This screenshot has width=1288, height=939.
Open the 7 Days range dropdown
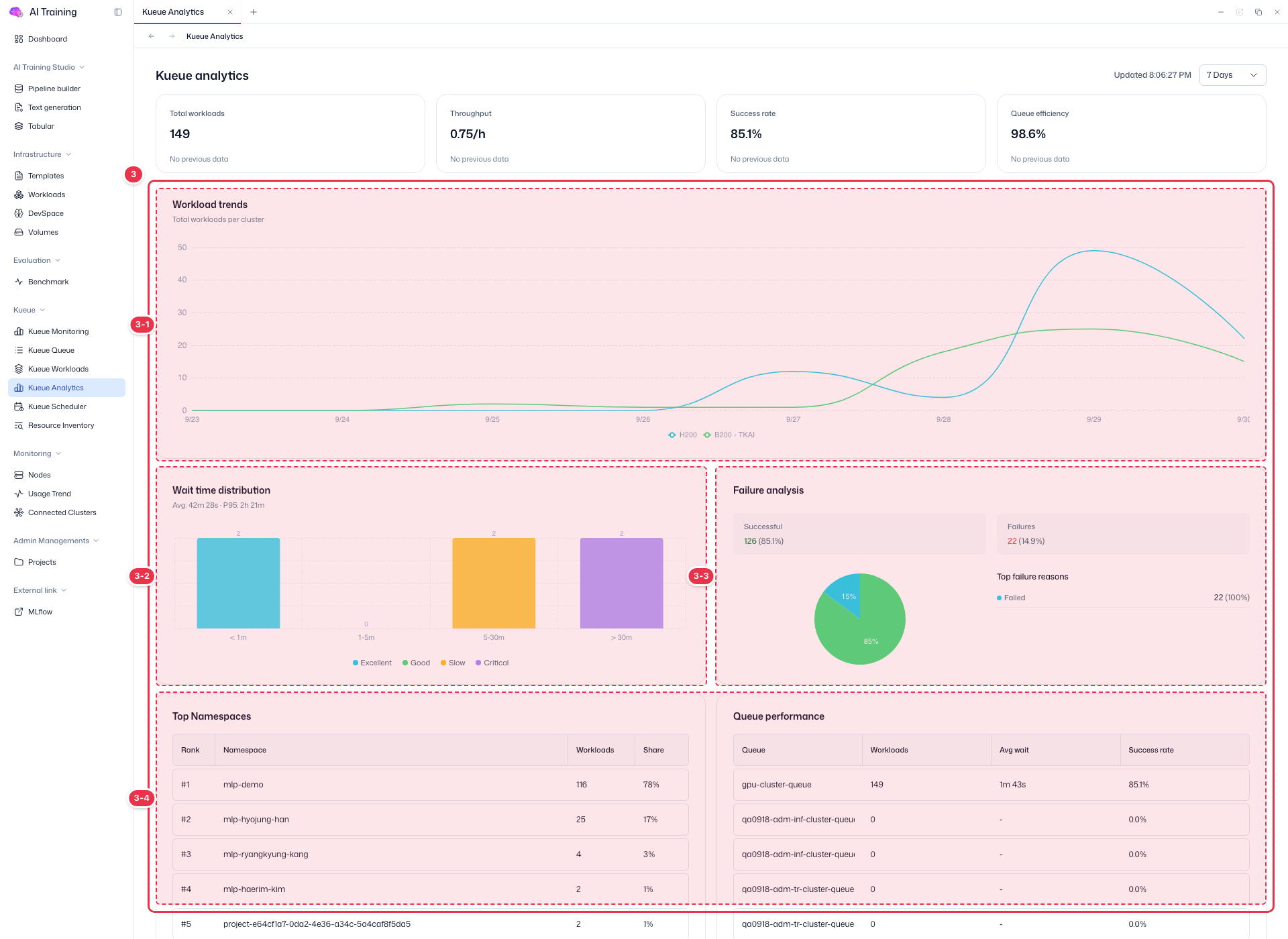point(1232,75)
